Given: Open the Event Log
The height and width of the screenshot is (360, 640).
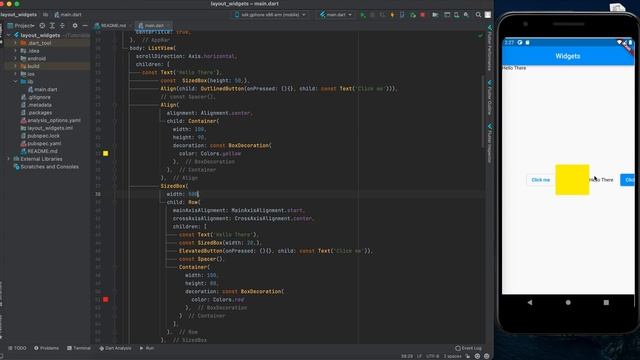Looking at the screenshot, I should (x=469, y=348).
